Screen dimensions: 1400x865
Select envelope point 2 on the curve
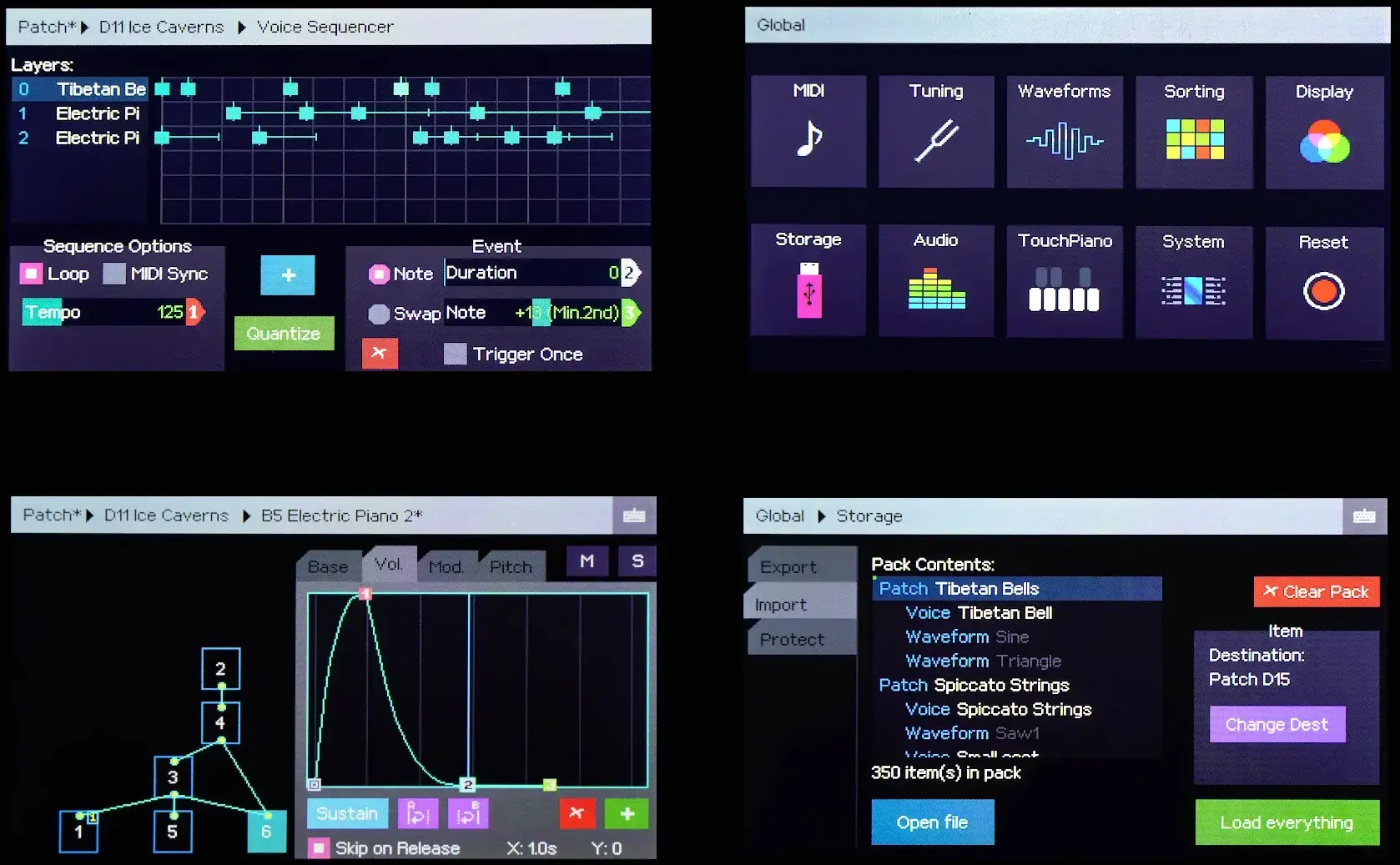pos(468,784)
